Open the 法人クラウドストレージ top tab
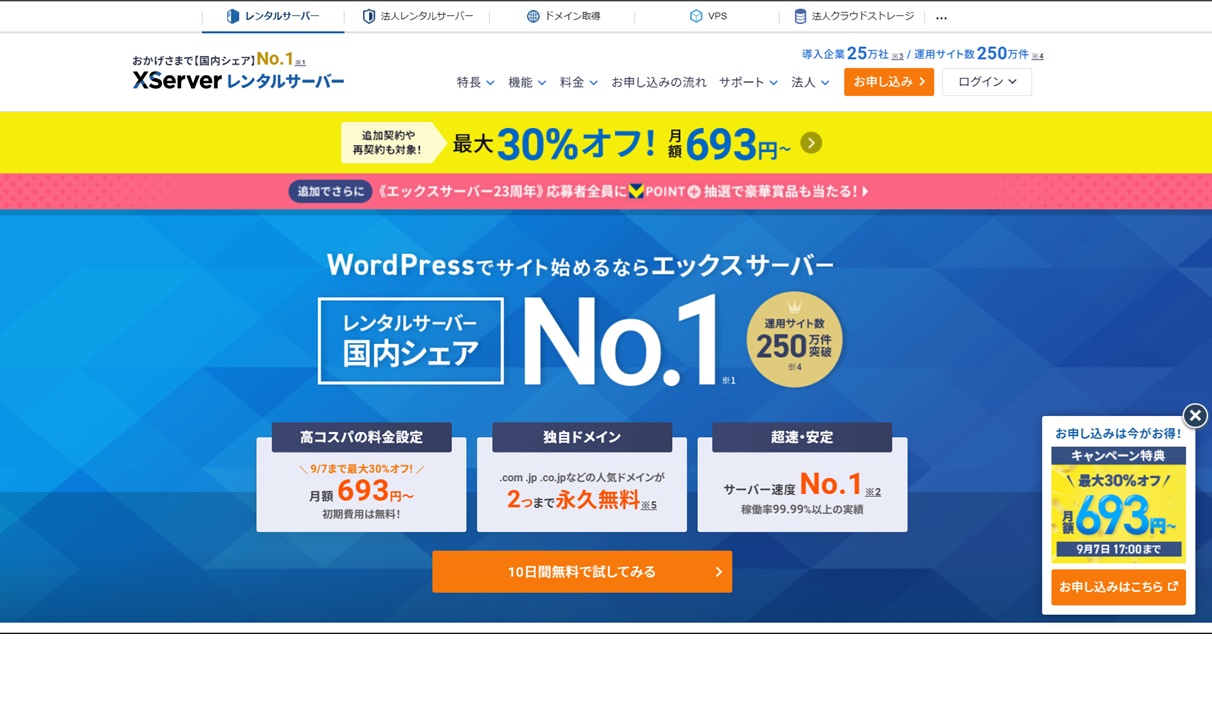The width and height of the screenshot is (1212, 720). 852,16
